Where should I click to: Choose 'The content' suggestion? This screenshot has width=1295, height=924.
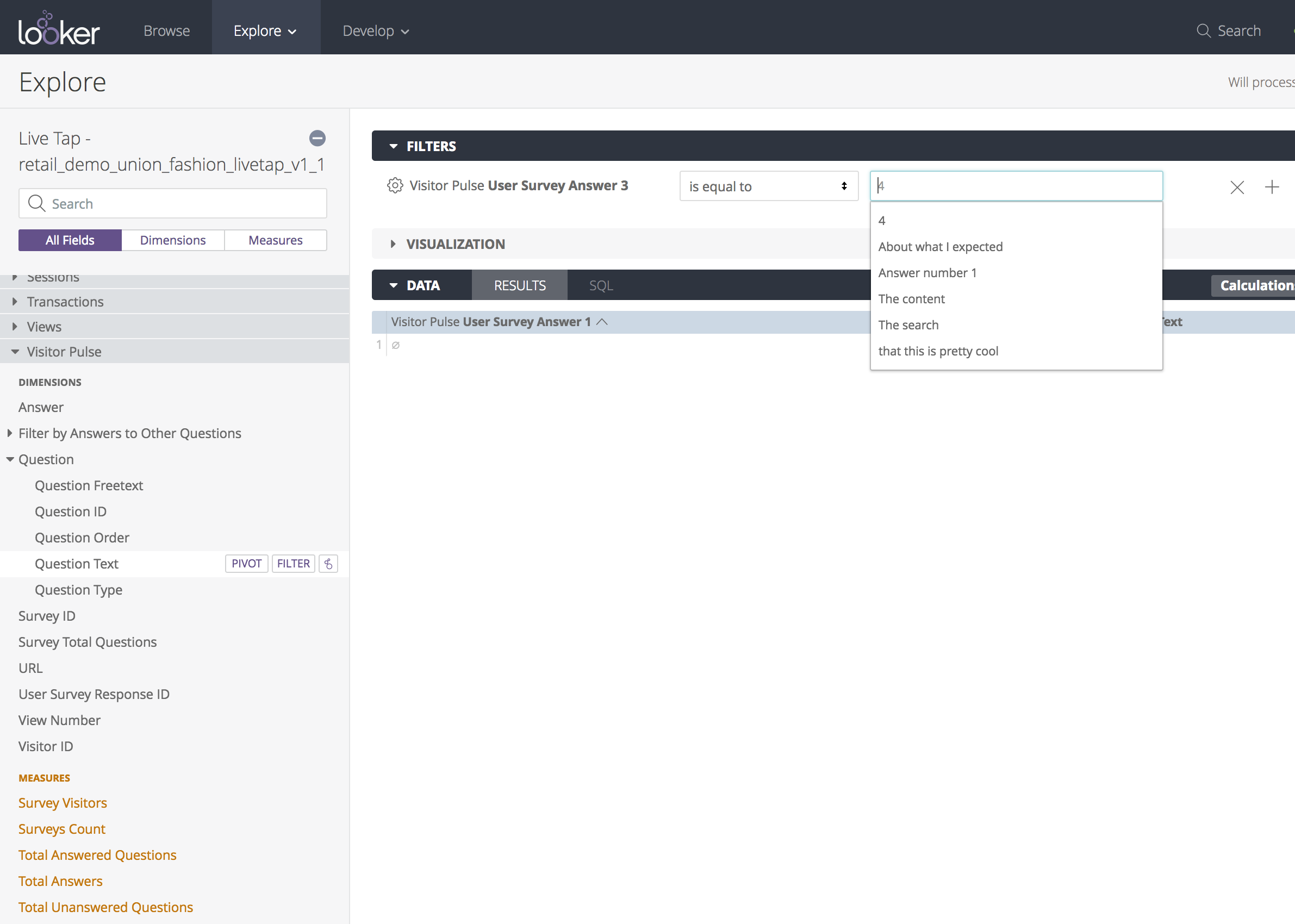pyautogui.click(x=1016, y=299)
